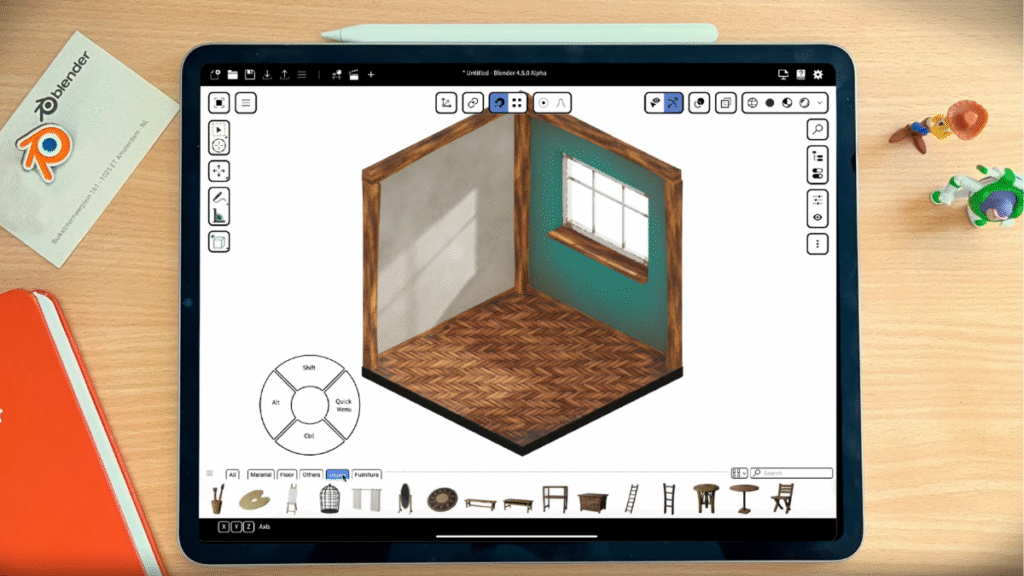Viewport: 1024px width, 576px height.
Task: Switch to the Furniture asset tab
Action: (366, 474)
